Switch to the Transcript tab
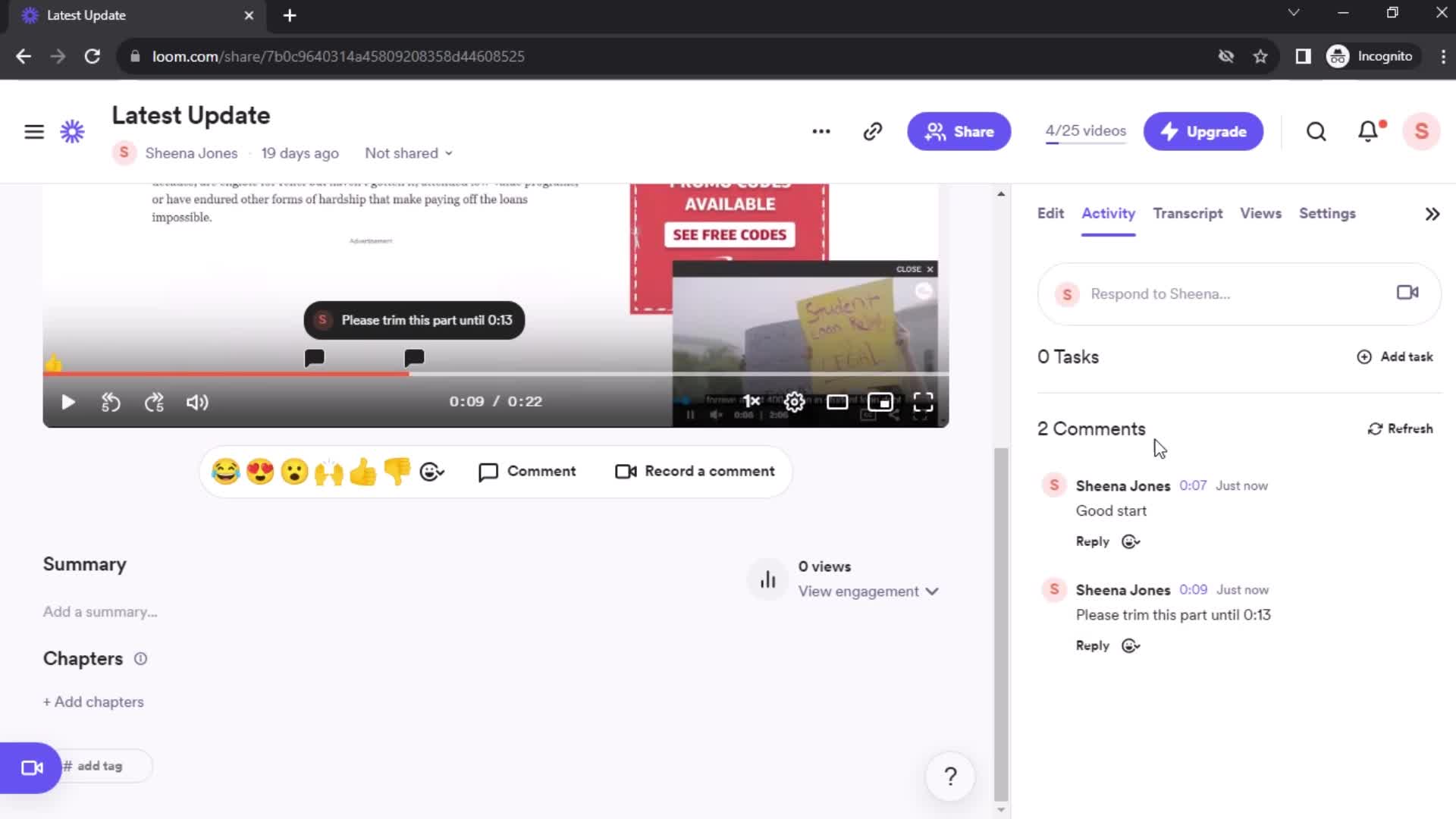 [1189, 213]
